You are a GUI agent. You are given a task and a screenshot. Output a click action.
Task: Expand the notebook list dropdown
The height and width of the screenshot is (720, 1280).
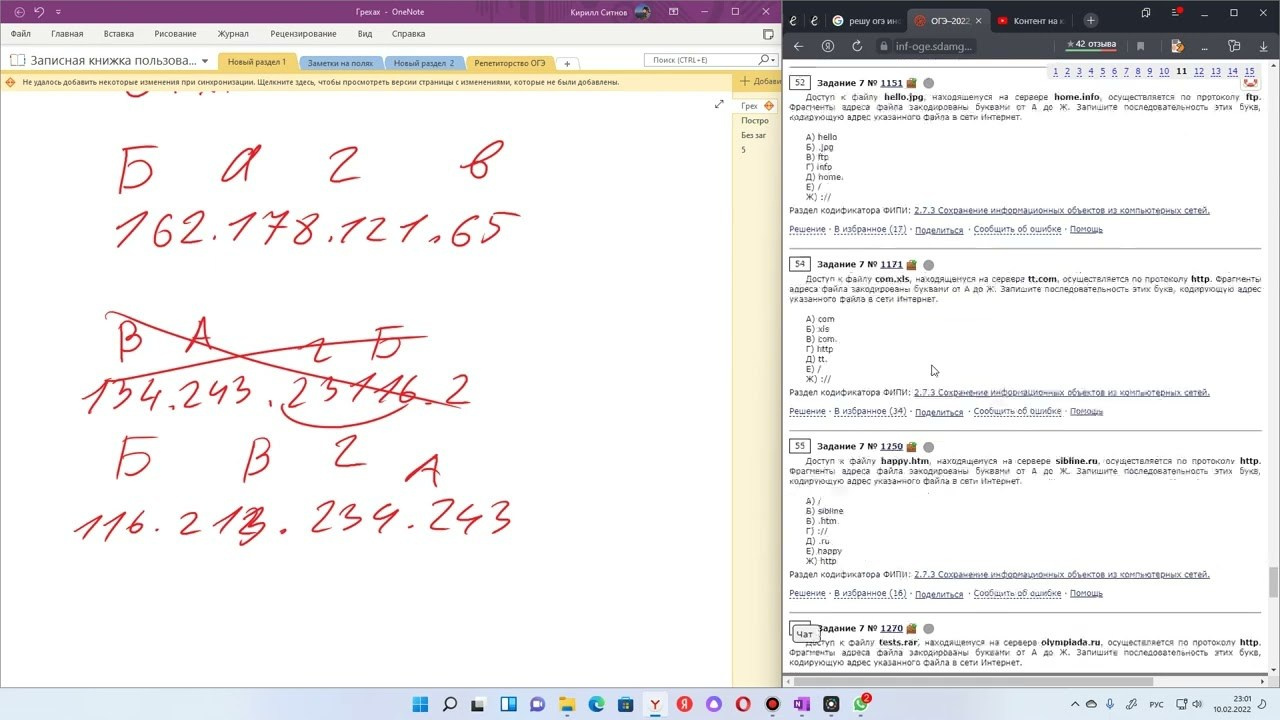tap(205, 61)
